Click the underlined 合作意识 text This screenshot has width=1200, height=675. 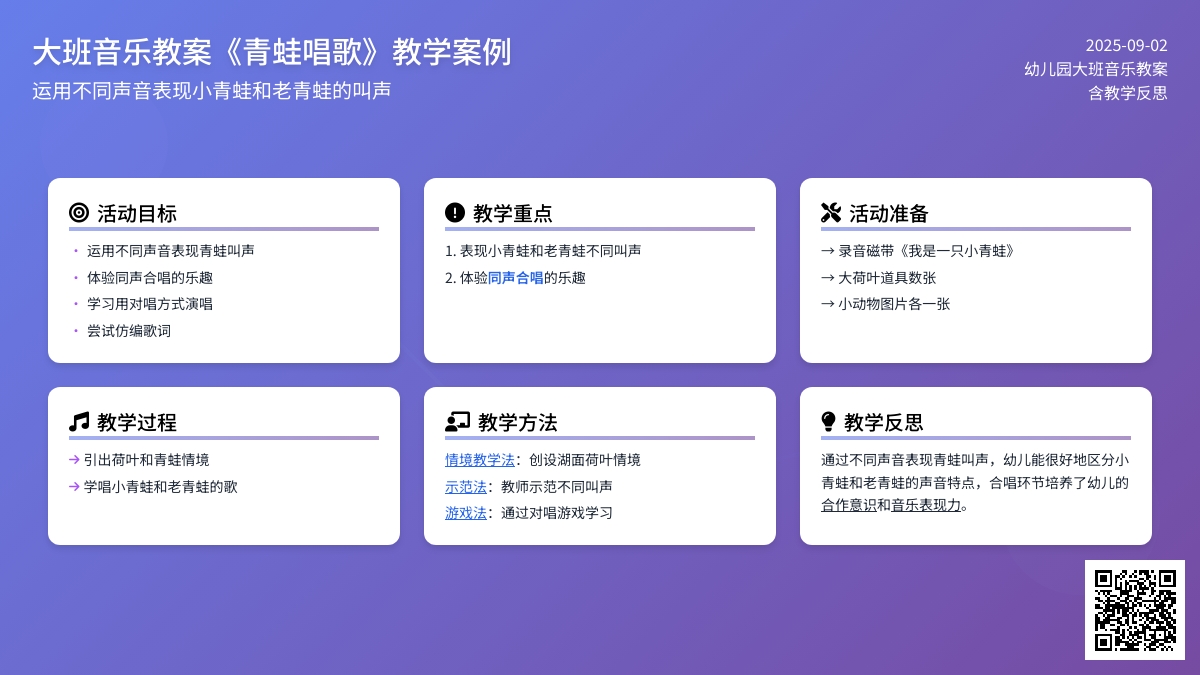click(x=849, y=505)
